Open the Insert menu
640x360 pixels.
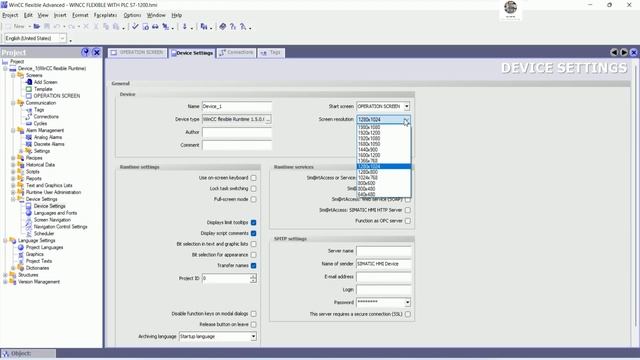(x=60, y=15)
